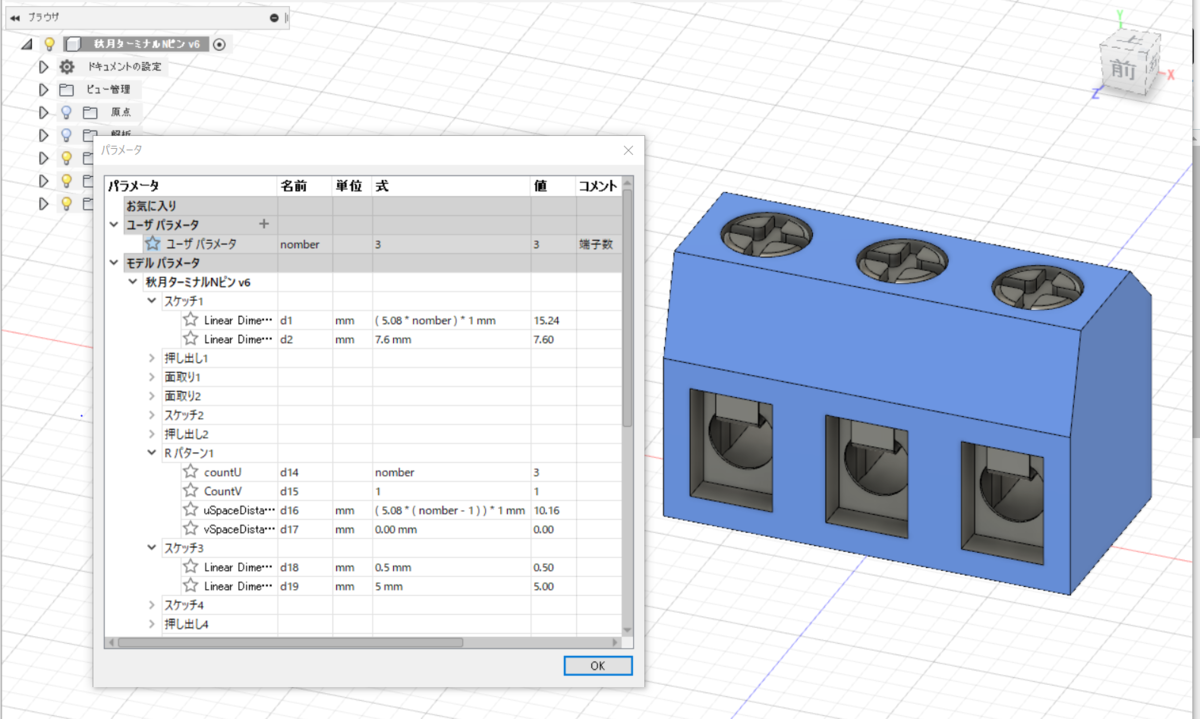Viewport: 1200px width, 719px height.
Task: Click the 原点 folder icon
Action: pos(90,112)
